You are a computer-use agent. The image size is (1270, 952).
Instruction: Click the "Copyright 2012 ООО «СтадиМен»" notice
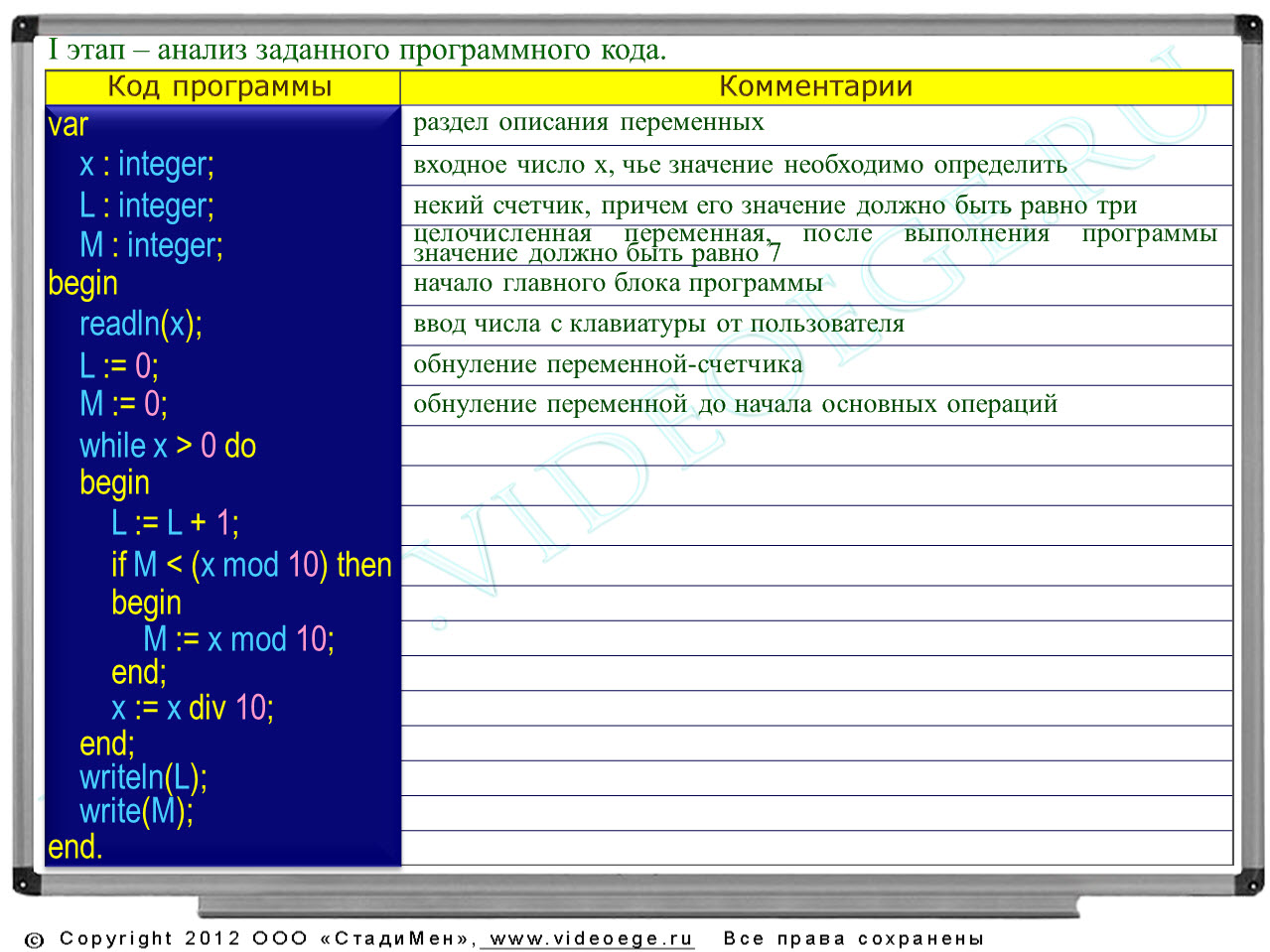pos(267,938)
